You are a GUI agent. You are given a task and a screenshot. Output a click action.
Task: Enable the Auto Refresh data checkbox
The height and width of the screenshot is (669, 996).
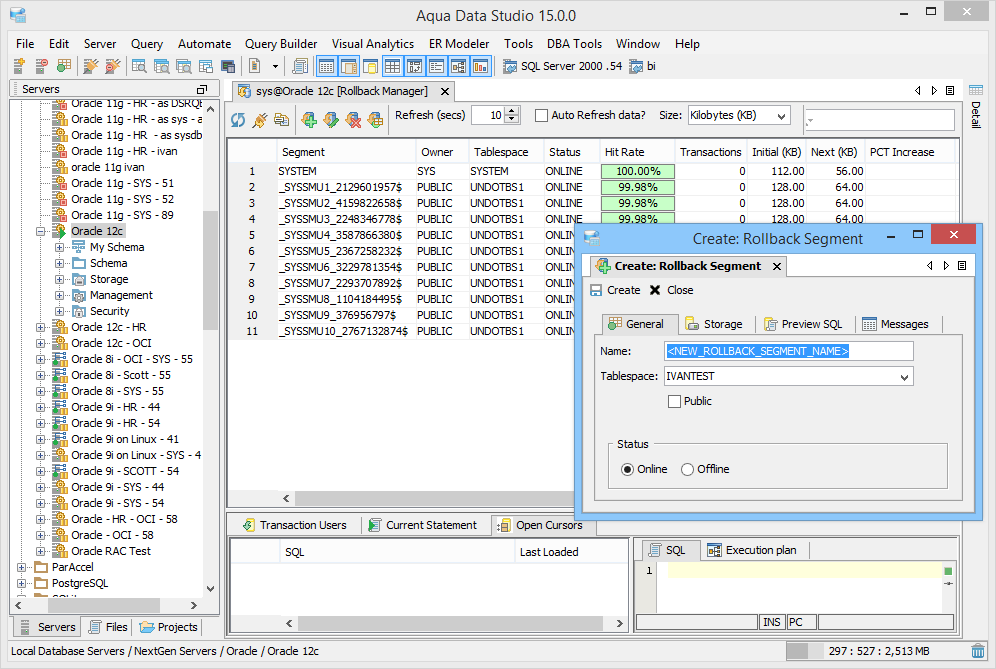(541, 116)
